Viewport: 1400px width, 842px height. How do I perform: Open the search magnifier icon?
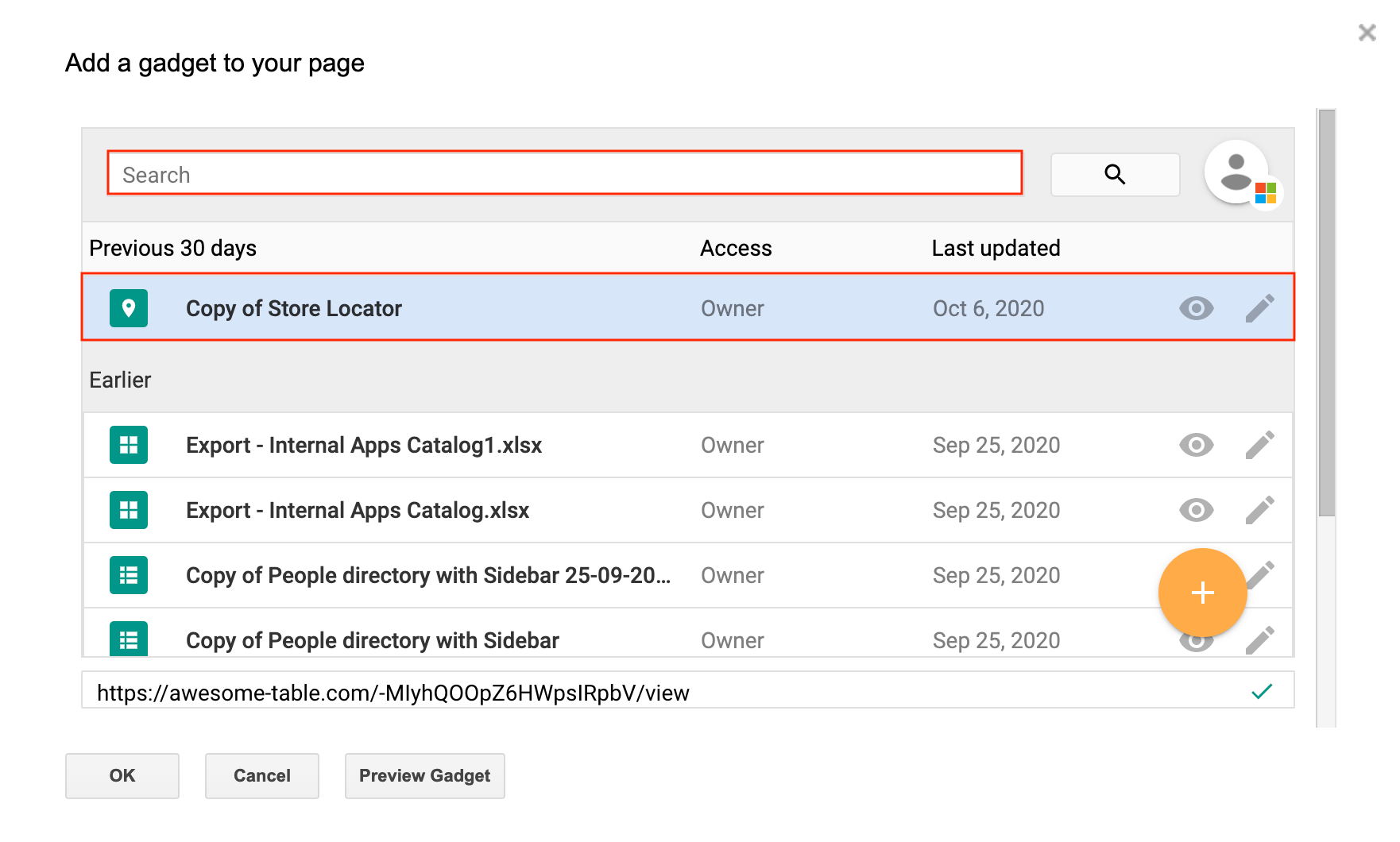pos(1115,173)
